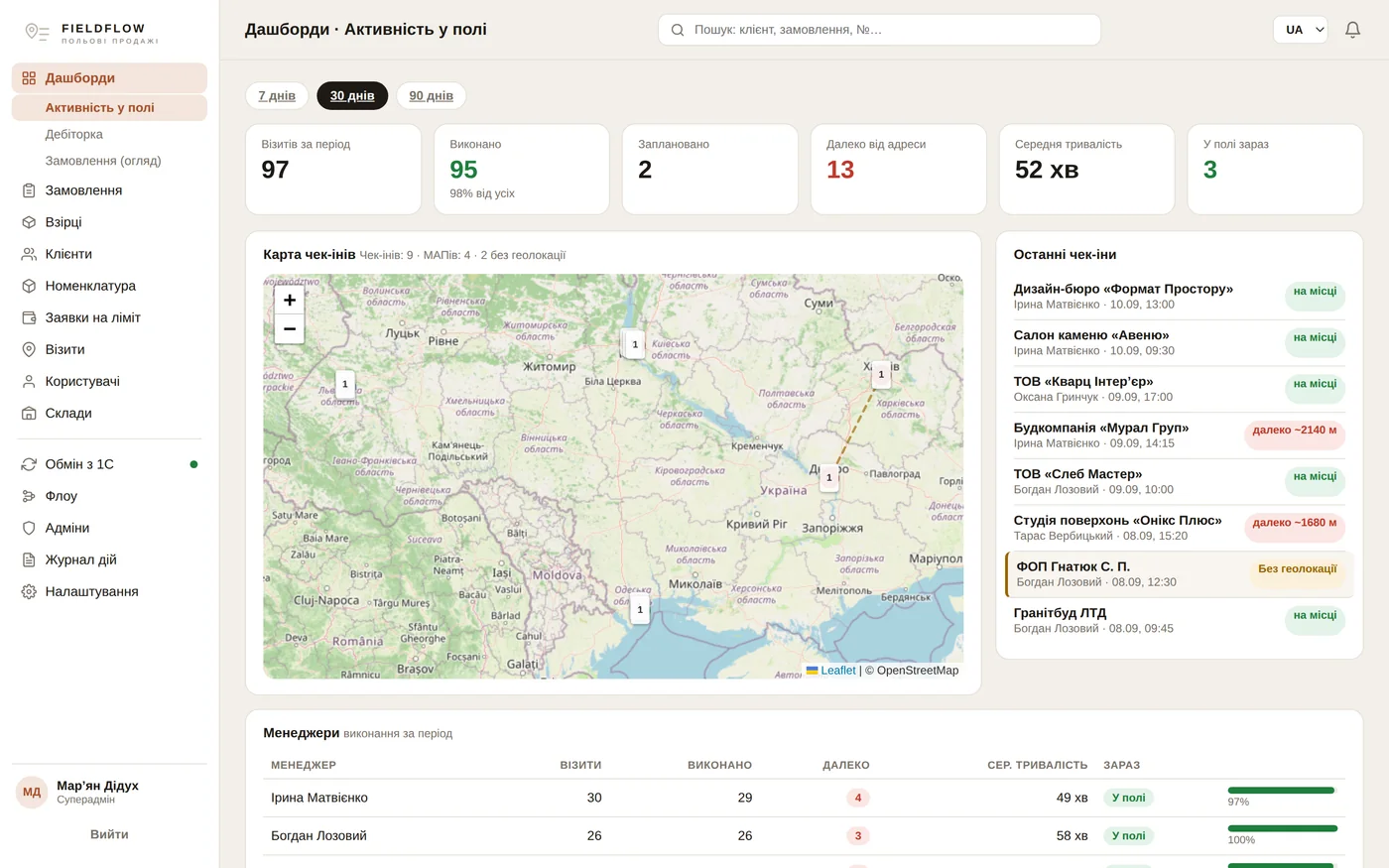
Task: Click the Склади warehouse icon
Action: click(x=29, y=413)
